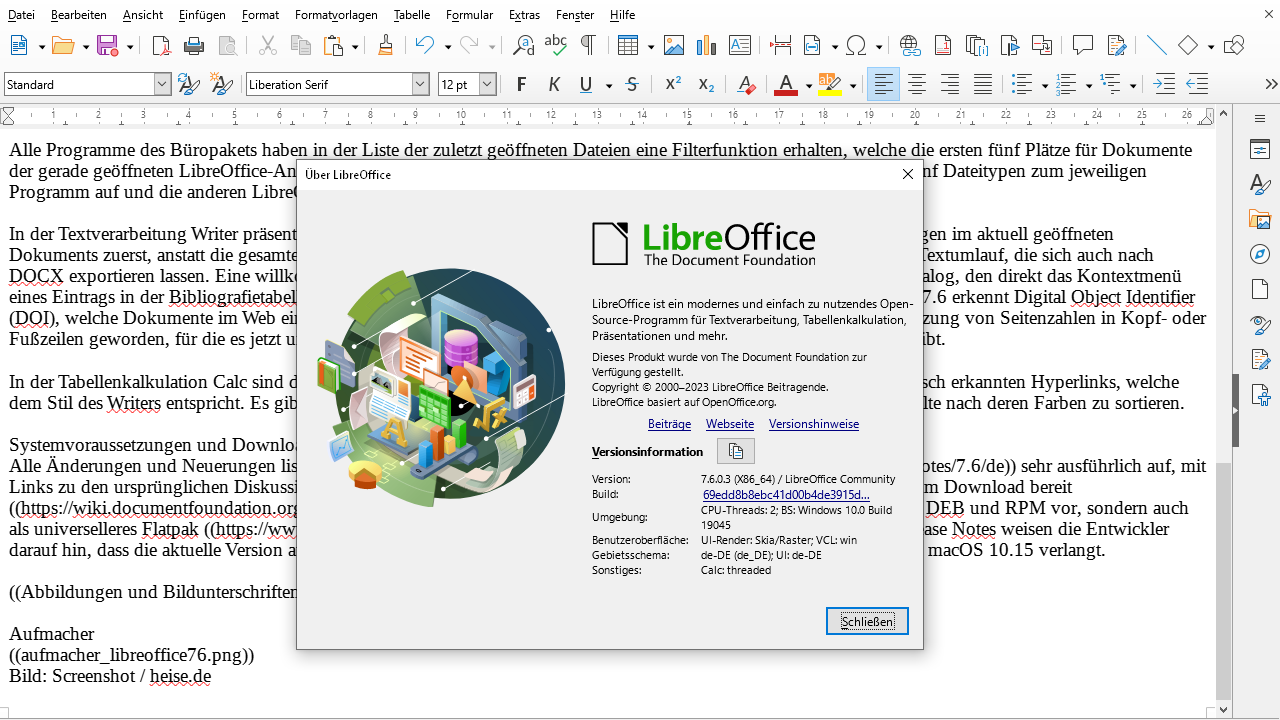The width and height of the screenshot is (1280, 720).
Task: Click the Schließen button
Action: (867, 621)
